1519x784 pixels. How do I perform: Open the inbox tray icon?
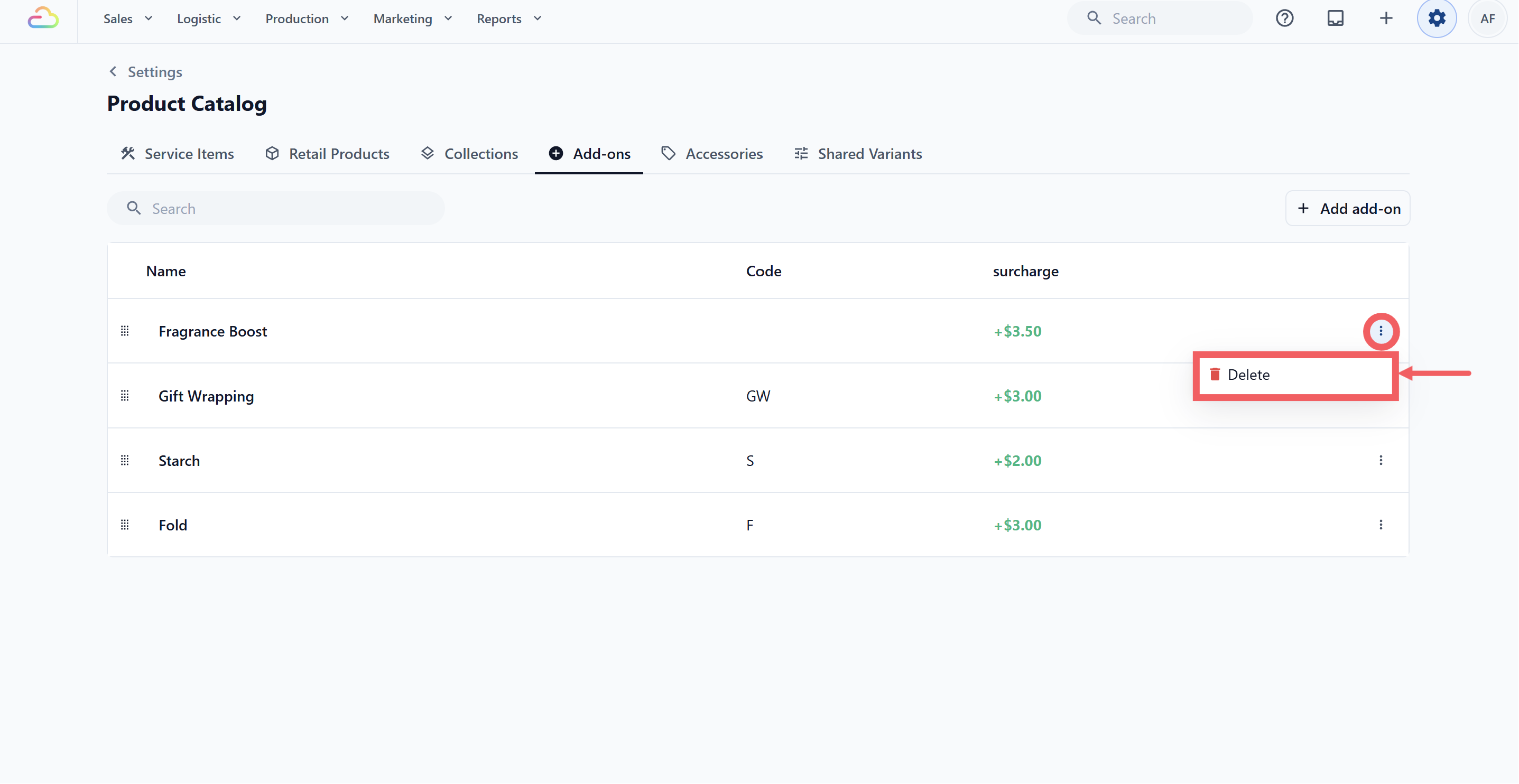[x=1335, y=18]
